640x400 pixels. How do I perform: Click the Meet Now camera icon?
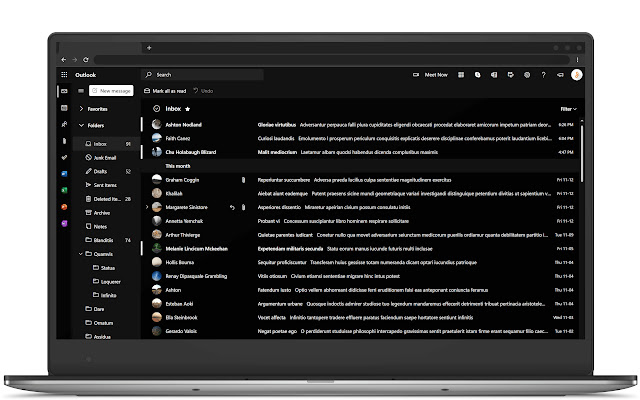pyautogui.click(x=416, y=75)
